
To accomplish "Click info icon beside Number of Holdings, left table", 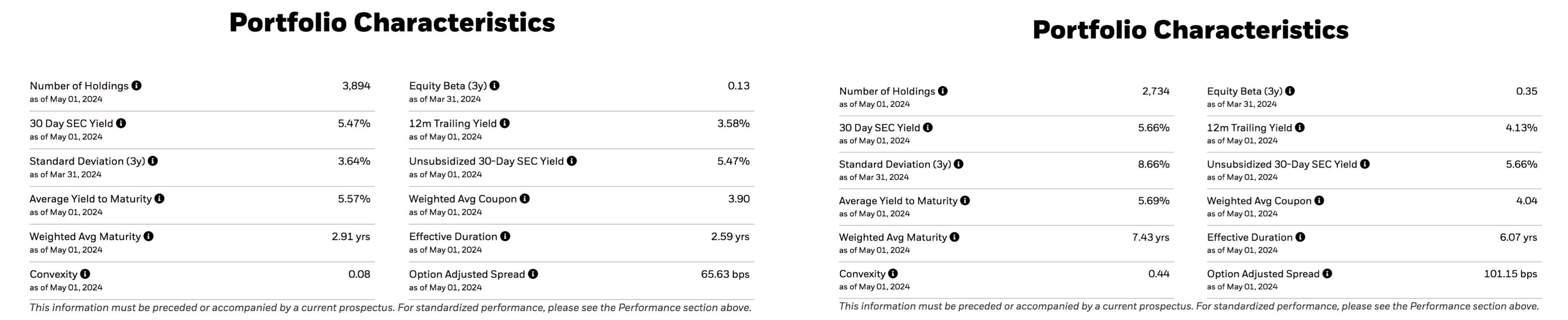I will tap(136, 86).
